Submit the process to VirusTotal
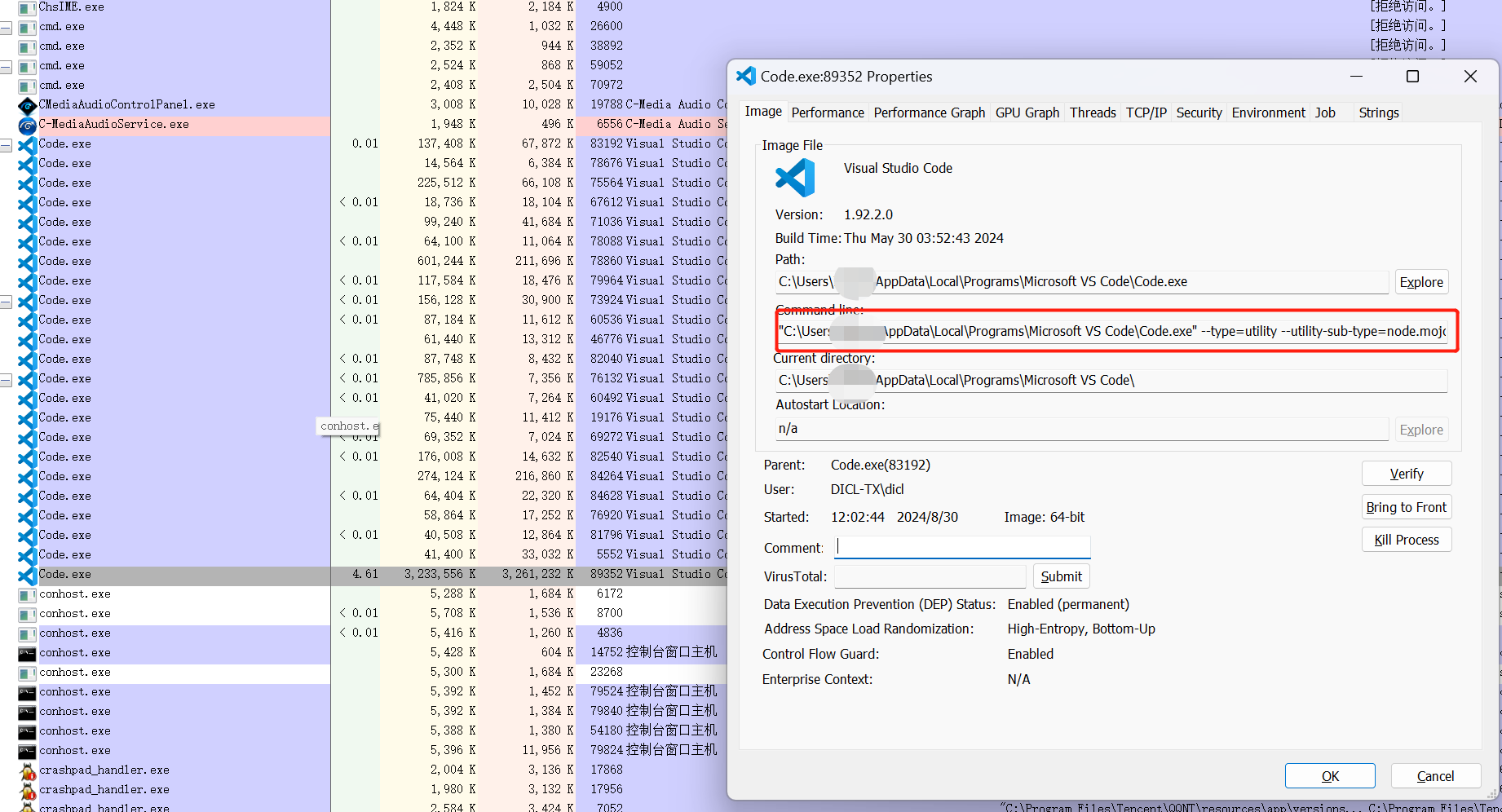This screenshot has height=812, width=1502. pos(1062,576)
